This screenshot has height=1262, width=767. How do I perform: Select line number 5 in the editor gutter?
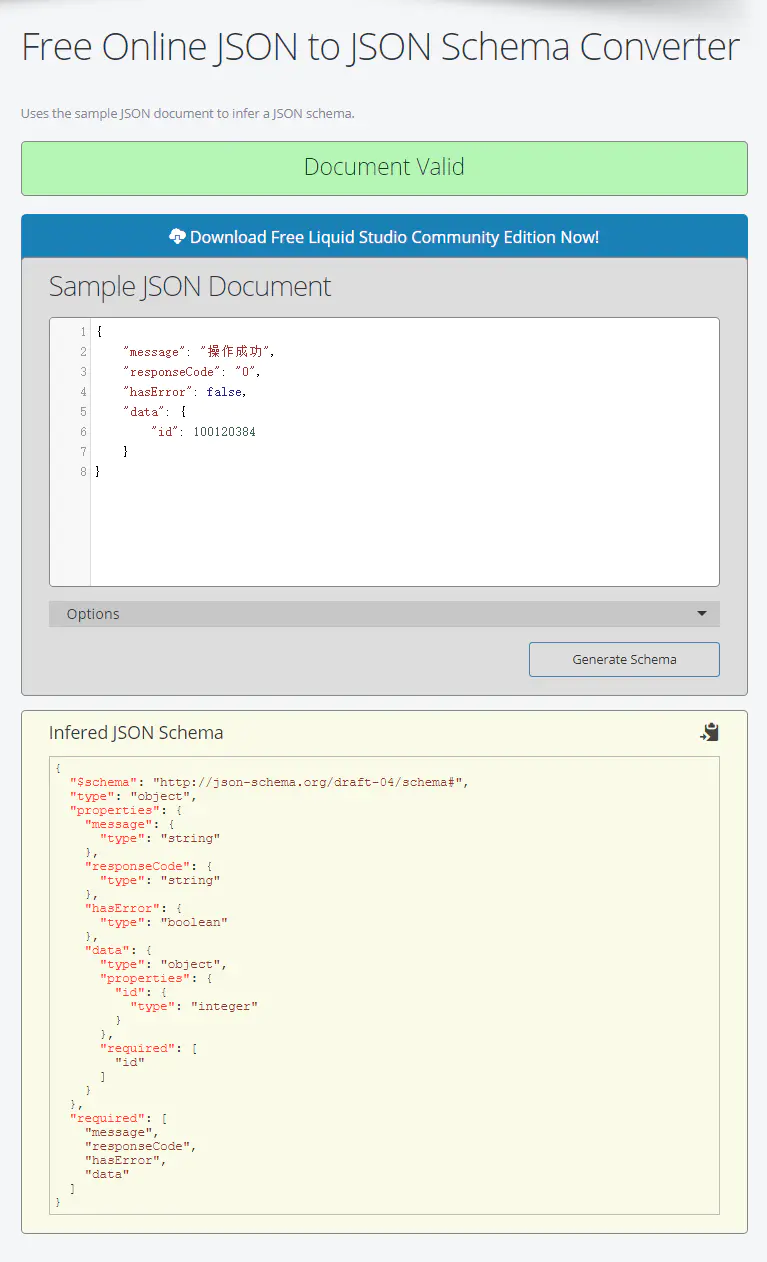[x=82, y=411]
